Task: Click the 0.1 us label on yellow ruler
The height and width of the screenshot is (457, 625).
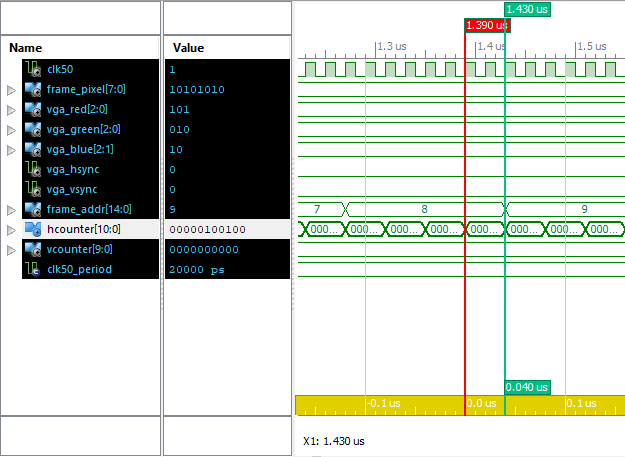Action: point(582,403)
